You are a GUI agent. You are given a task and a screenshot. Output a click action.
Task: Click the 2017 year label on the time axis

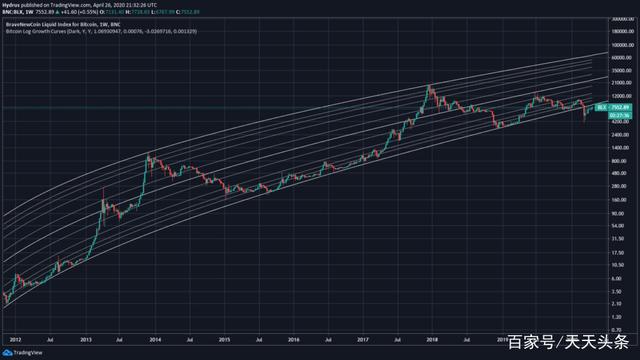point(363,340)
